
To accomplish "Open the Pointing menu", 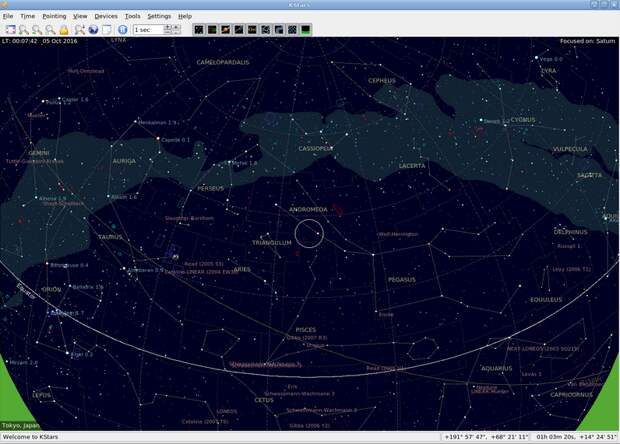I will (54, 16).
